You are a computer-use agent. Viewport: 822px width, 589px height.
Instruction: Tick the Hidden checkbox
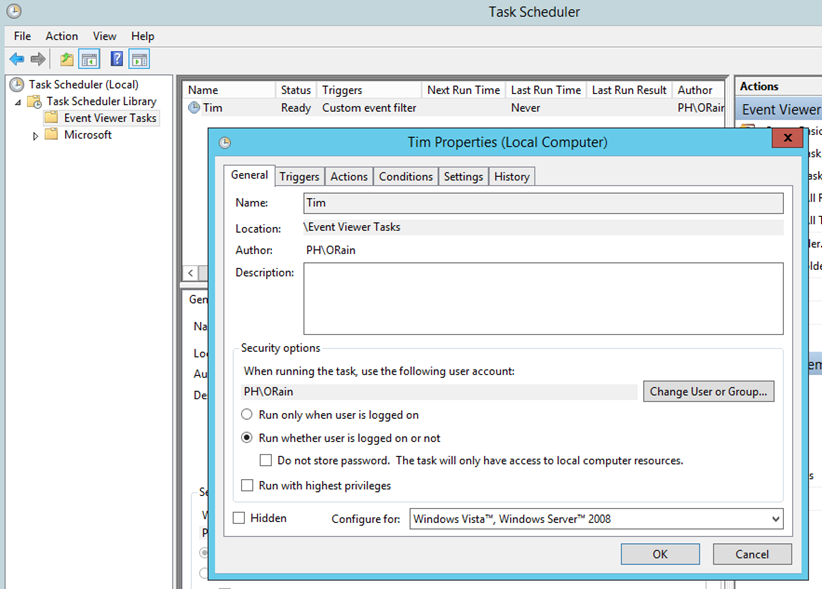(239, 518)
